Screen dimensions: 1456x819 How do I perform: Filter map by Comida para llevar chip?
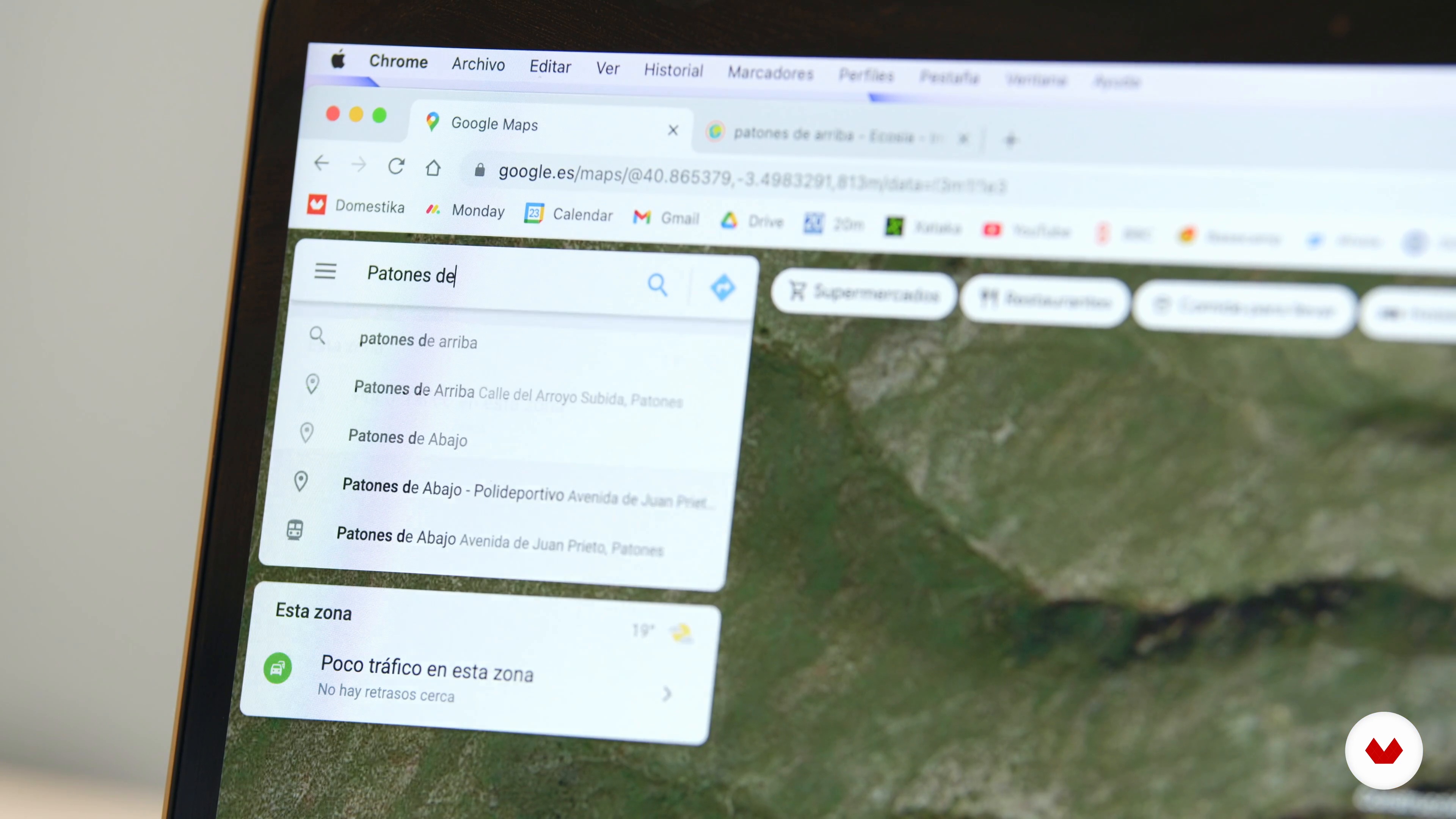click(x=1245, y=308)
